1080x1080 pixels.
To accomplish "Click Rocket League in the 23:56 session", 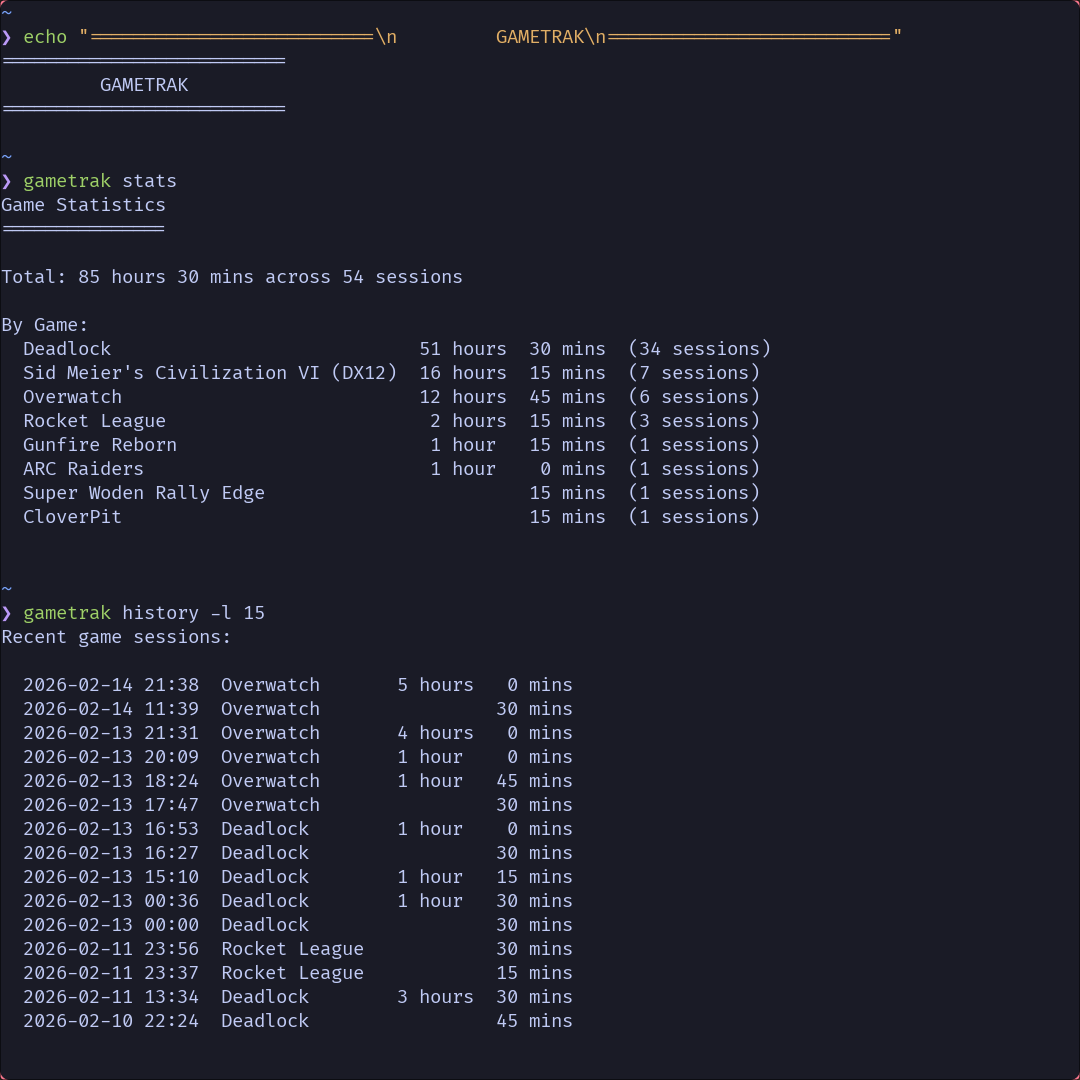I will (x=292, y=949).
